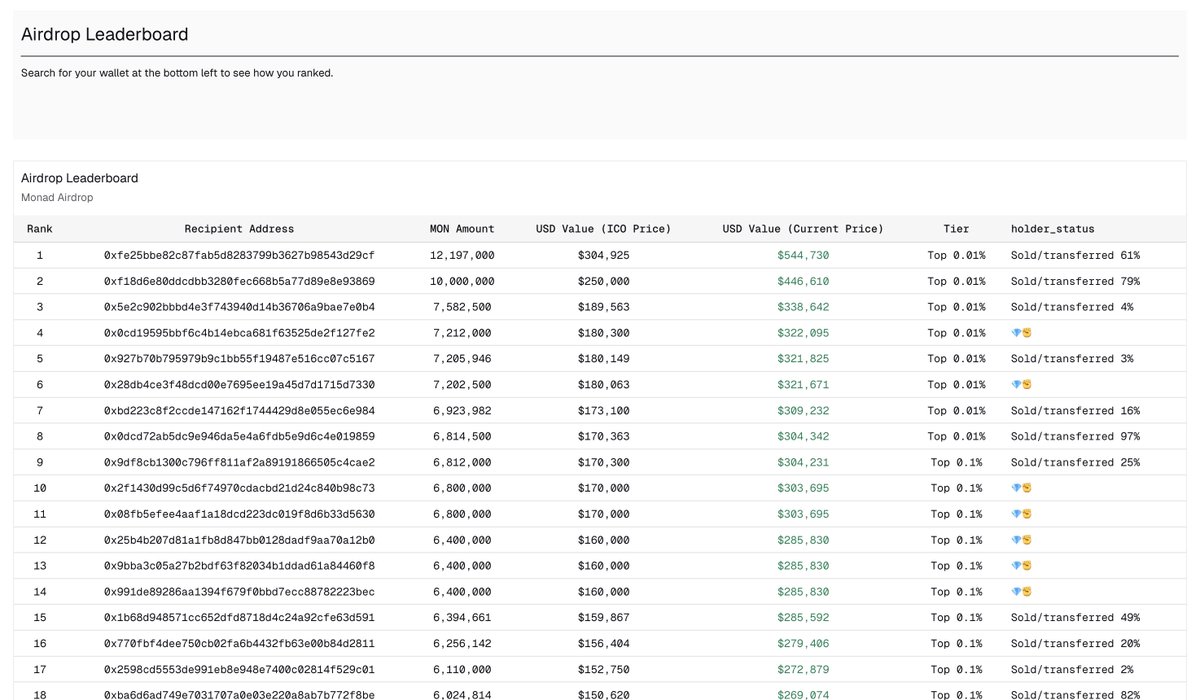
Task: Click the MON amount 6,923,982
Action: click(x=462, y=411)
